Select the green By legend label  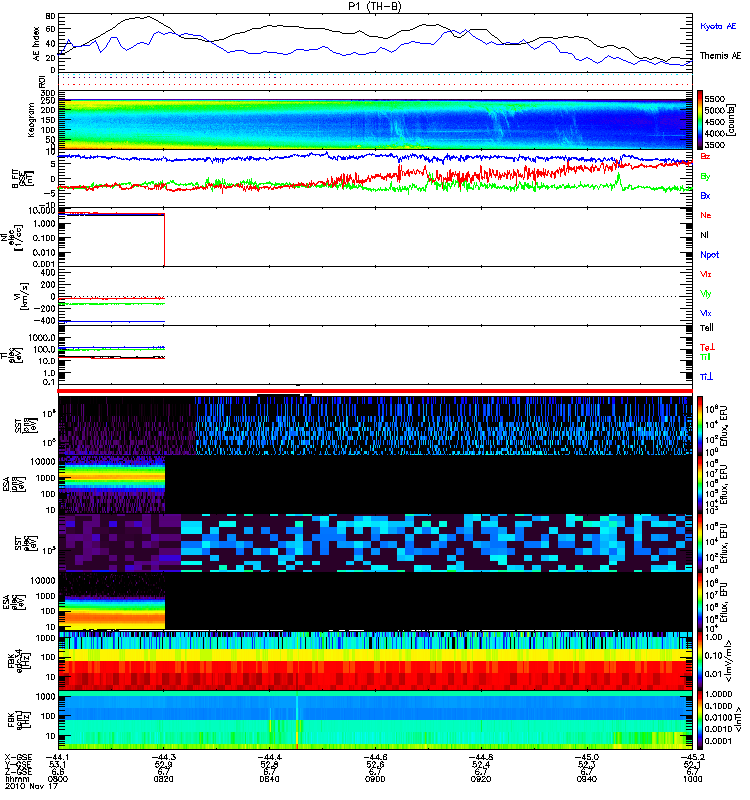click(x=705, y=177)
